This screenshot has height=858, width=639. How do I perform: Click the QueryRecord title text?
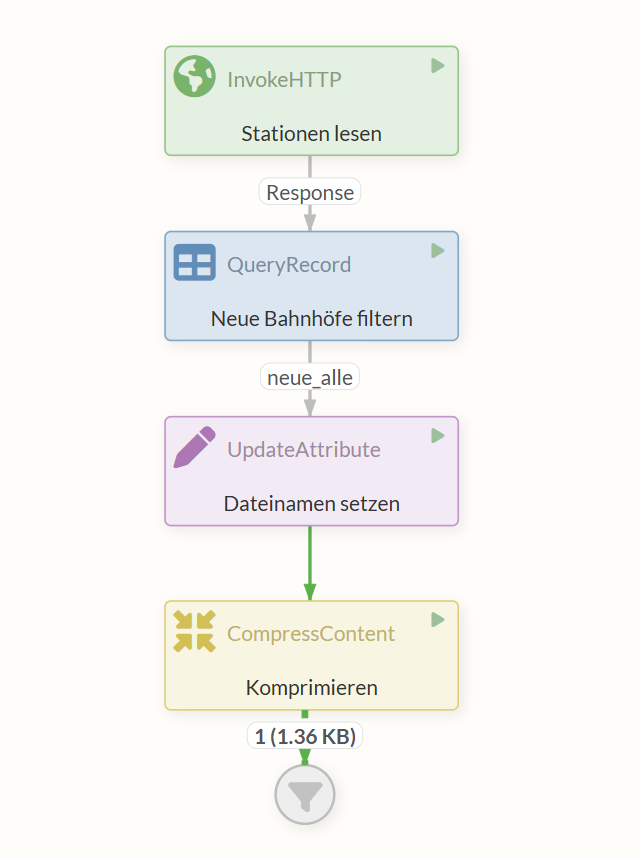coord(290,264)
